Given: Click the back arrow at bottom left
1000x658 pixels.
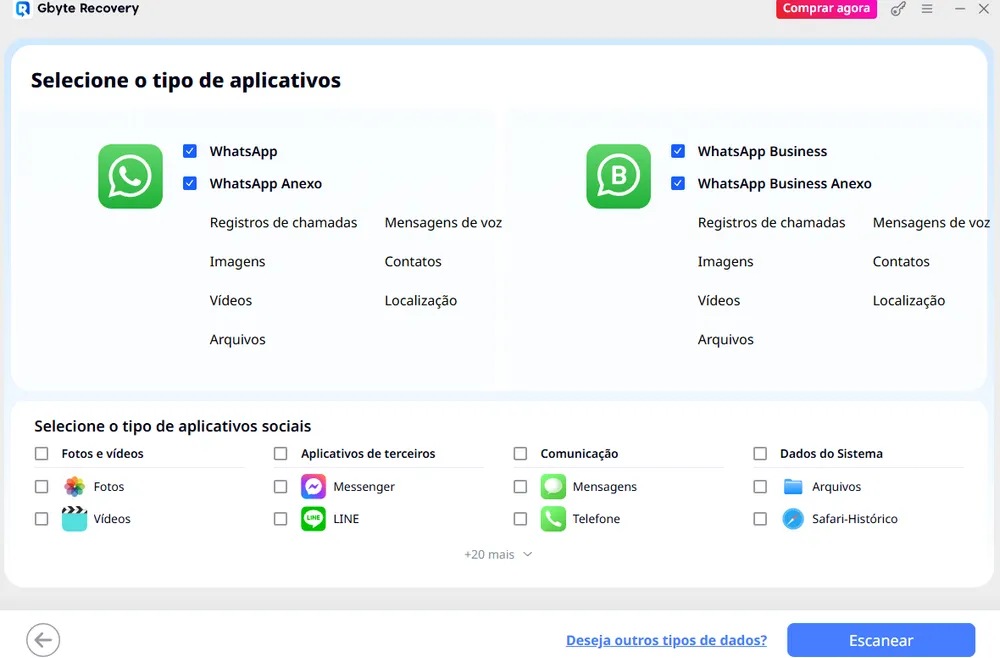Looking at the screenshot, I should [43, 639].
